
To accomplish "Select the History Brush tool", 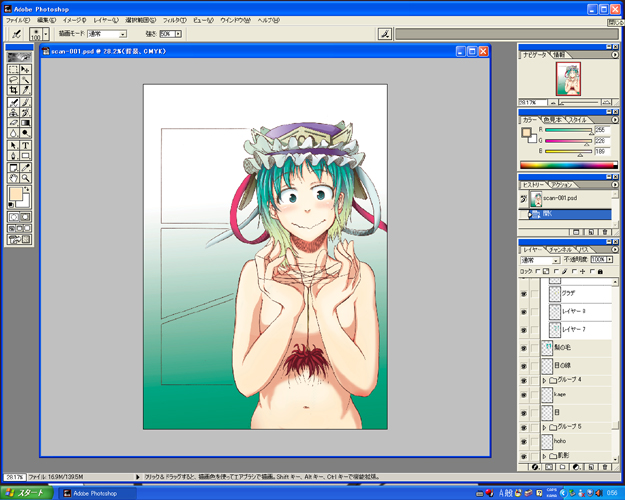I will coord(25,113).
